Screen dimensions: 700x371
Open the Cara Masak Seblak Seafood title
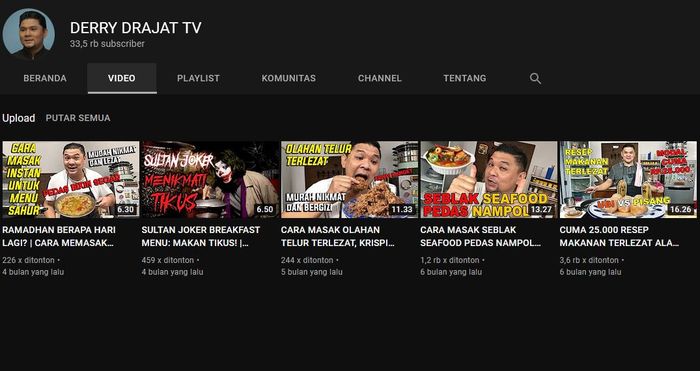click(481, 237)
